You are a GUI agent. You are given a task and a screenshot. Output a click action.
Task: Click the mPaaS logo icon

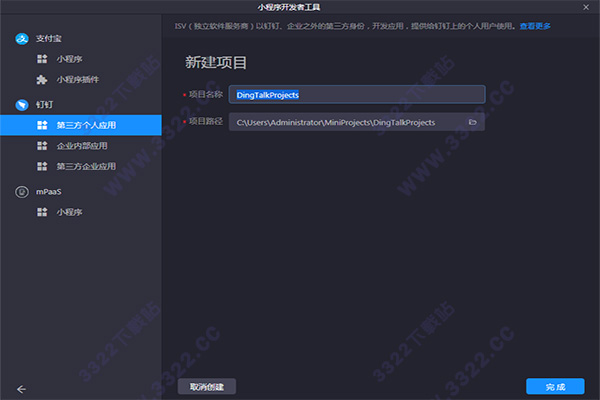[x=22, y=191]
